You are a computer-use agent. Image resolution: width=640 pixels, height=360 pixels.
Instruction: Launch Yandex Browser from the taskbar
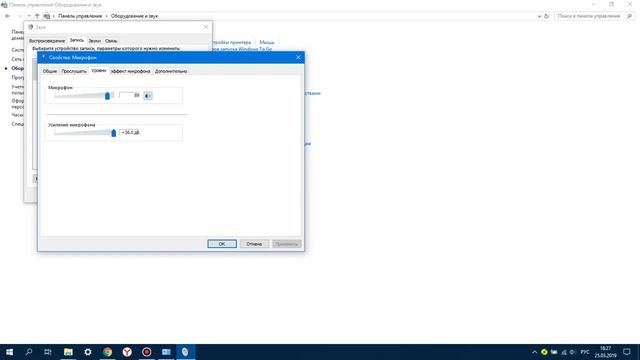pyautogui.click(x=127, y=352)
